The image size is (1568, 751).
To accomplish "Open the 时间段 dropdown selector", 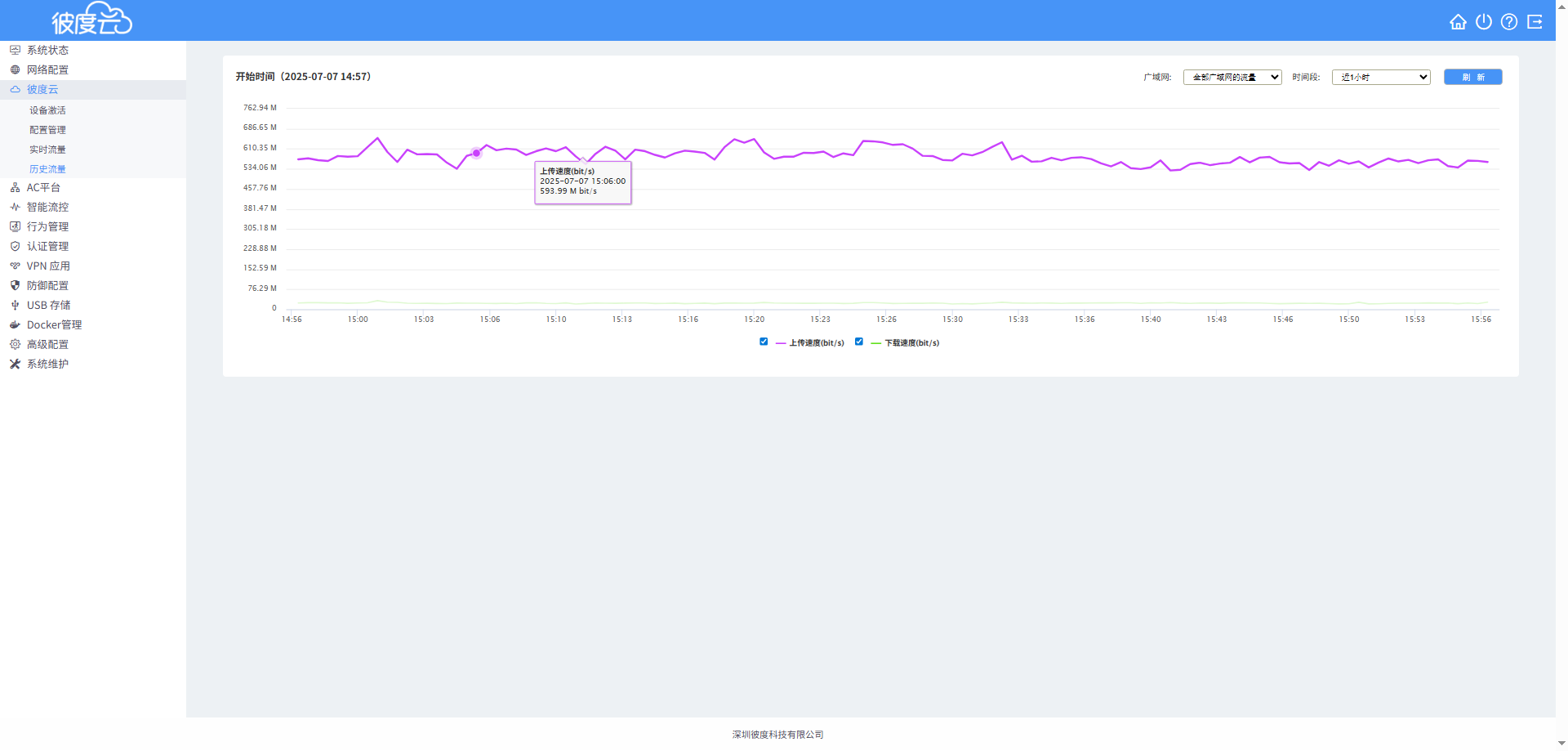I will 1380,78.
